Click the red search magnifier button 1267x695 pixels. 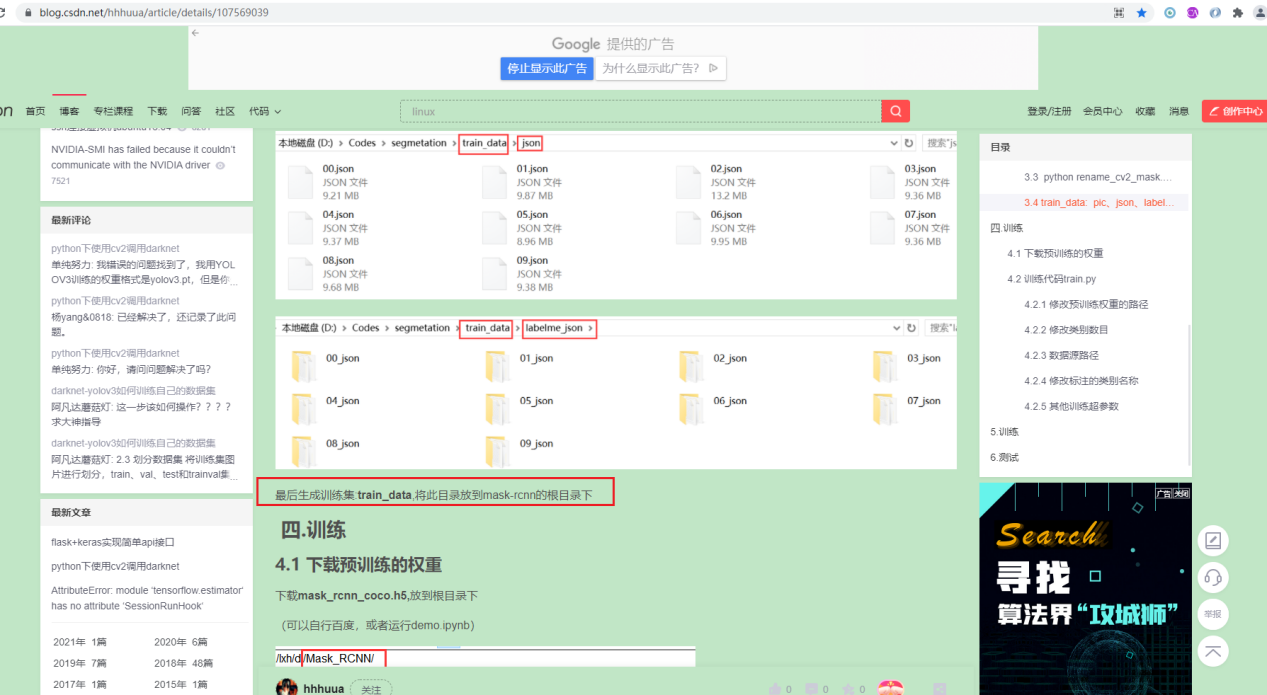pos(895,111)
